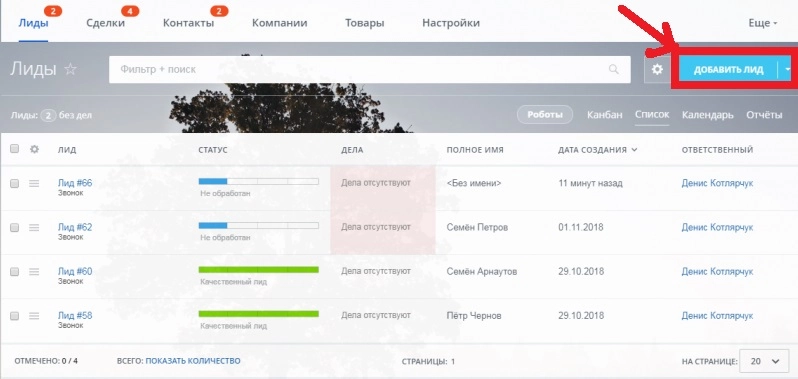Click 11 минут назад date cell
The width and height of the screenshot is (798, 379).
590,183
